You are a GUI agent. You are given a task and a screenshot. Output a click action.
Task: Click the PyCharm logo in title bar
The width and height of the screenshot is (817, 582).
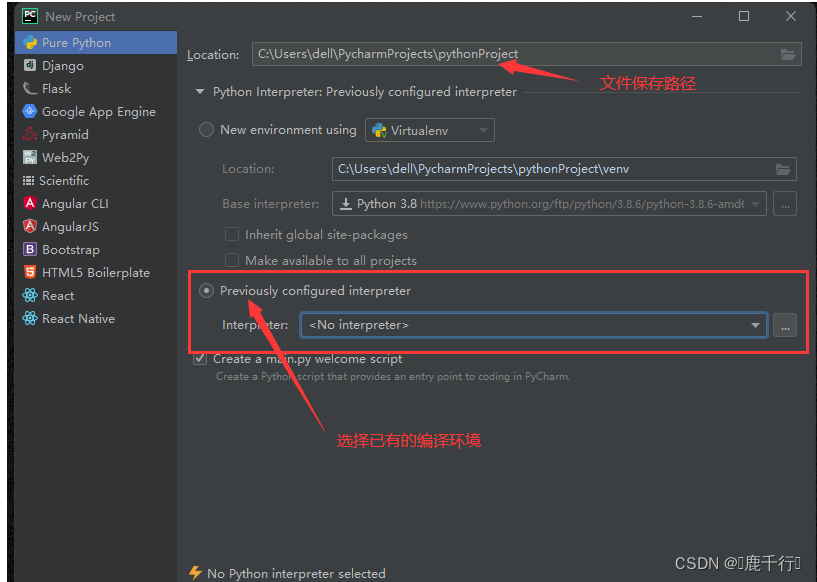point(30,16)
